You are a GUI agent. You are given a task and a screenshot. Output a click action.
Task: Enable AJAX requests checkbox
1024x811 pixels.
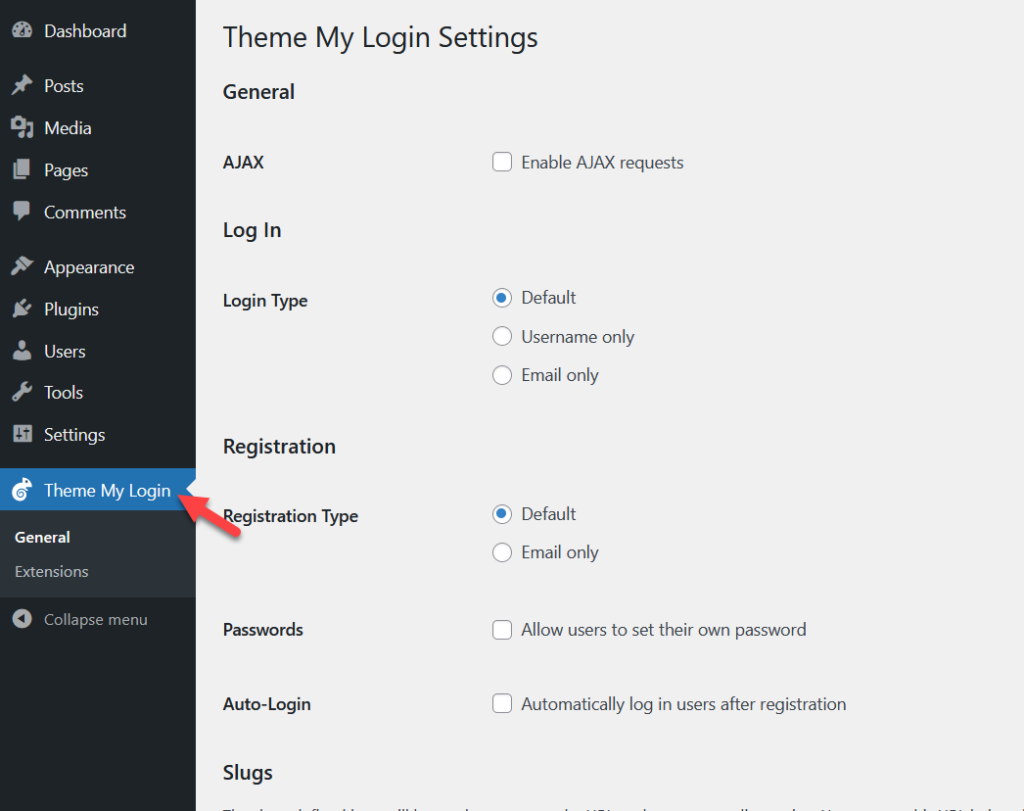click(x=502, y=162)
